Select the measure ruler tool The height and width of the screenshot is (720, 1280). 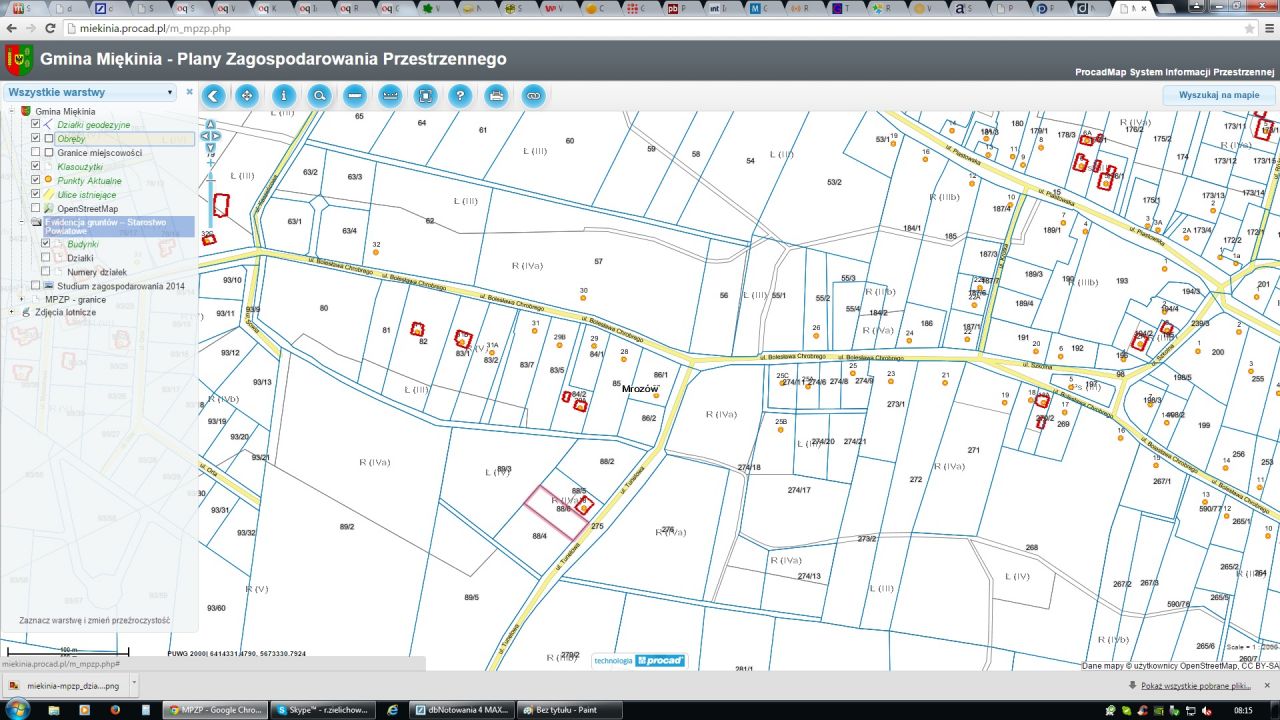[x=390, y=96]
